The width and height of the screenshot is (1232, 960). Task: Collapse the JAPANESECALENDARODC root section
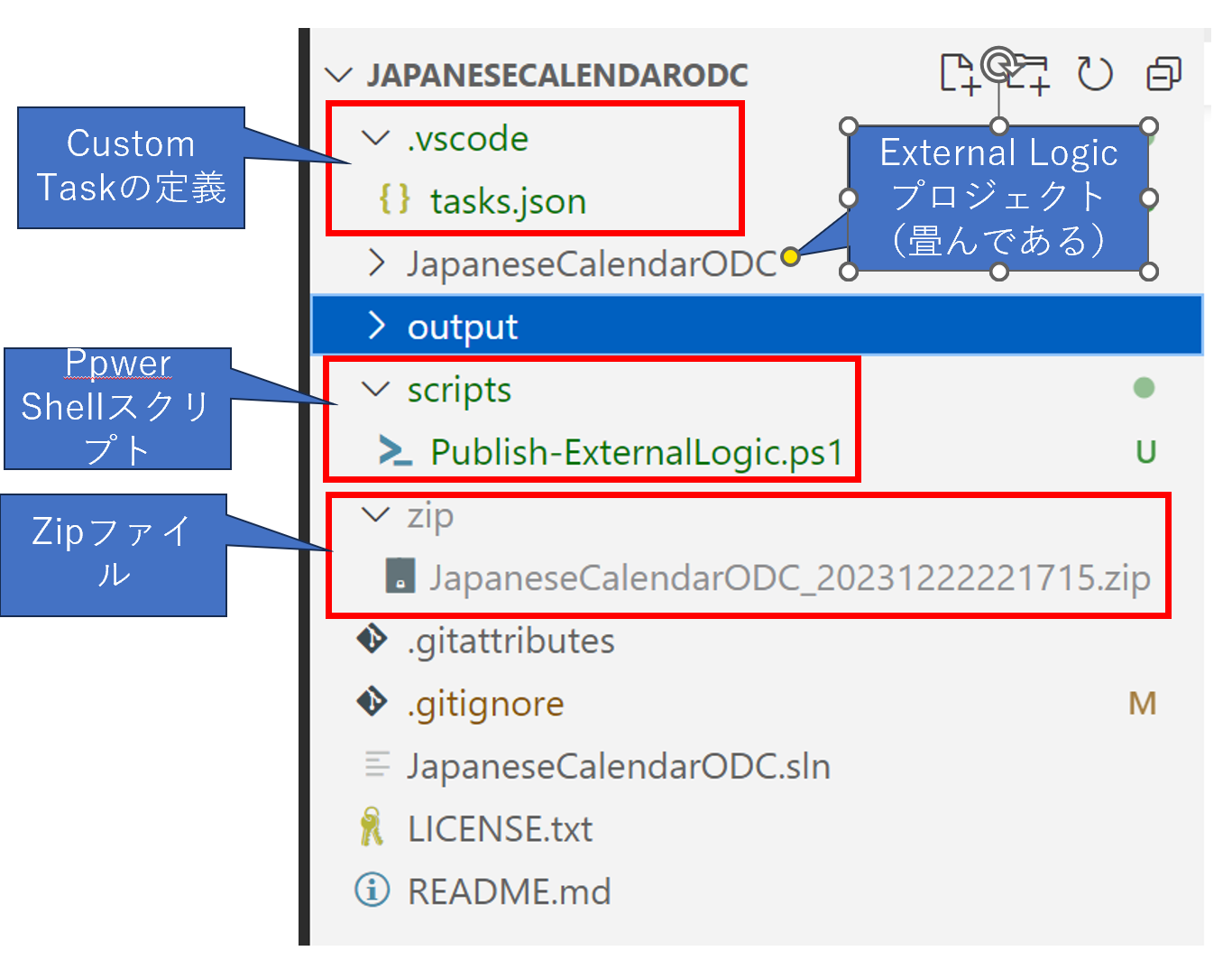338,75
